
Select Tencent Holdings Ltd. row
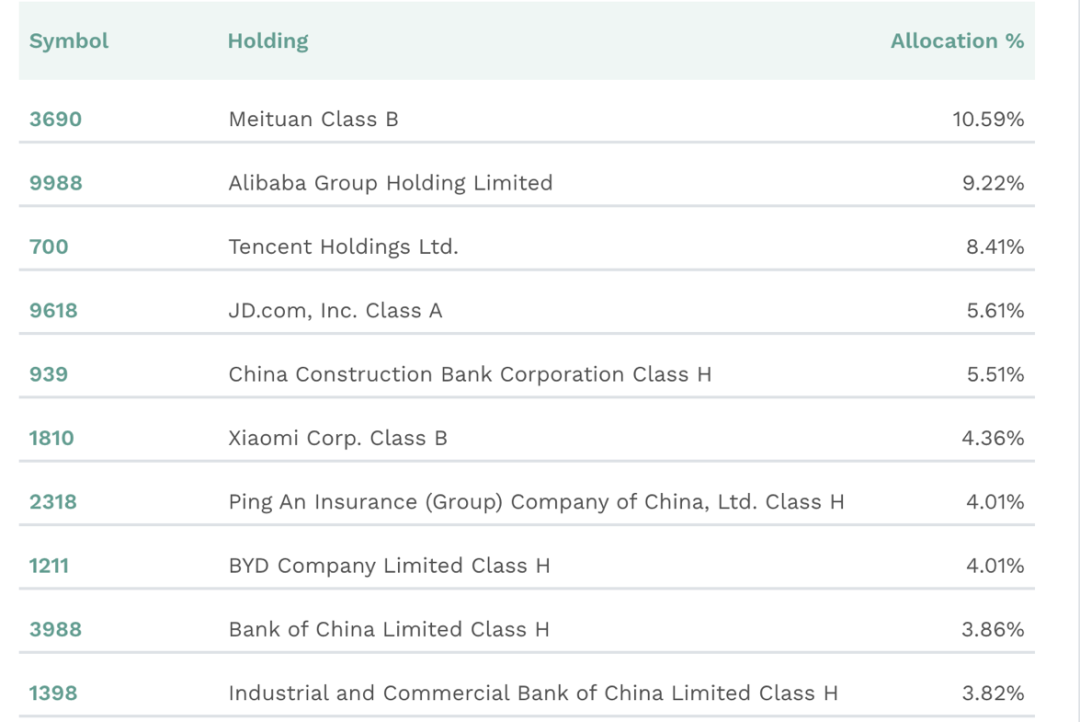tap(343, 247)
